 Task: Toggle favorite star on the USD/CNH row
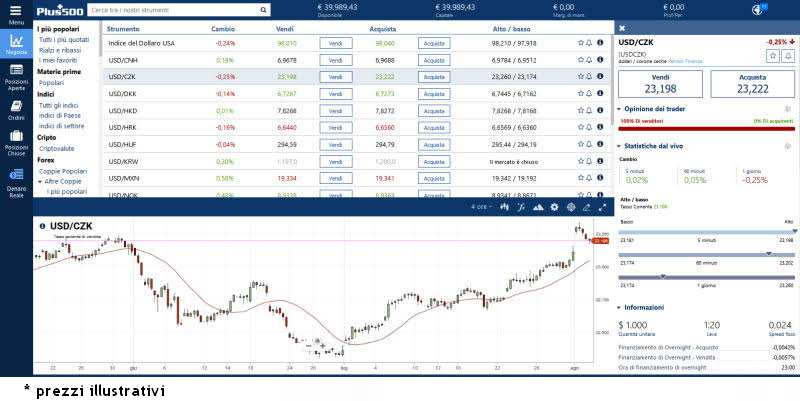[580, 60]
